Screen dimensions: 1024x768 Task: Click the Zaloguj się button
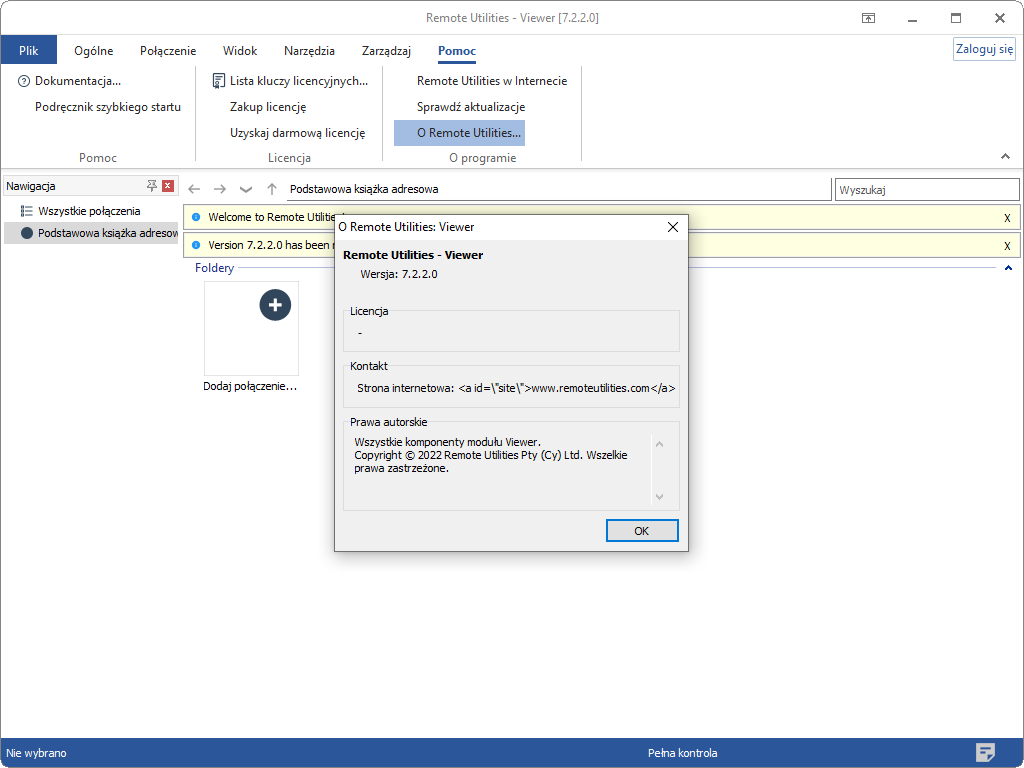tap(984, 49)
